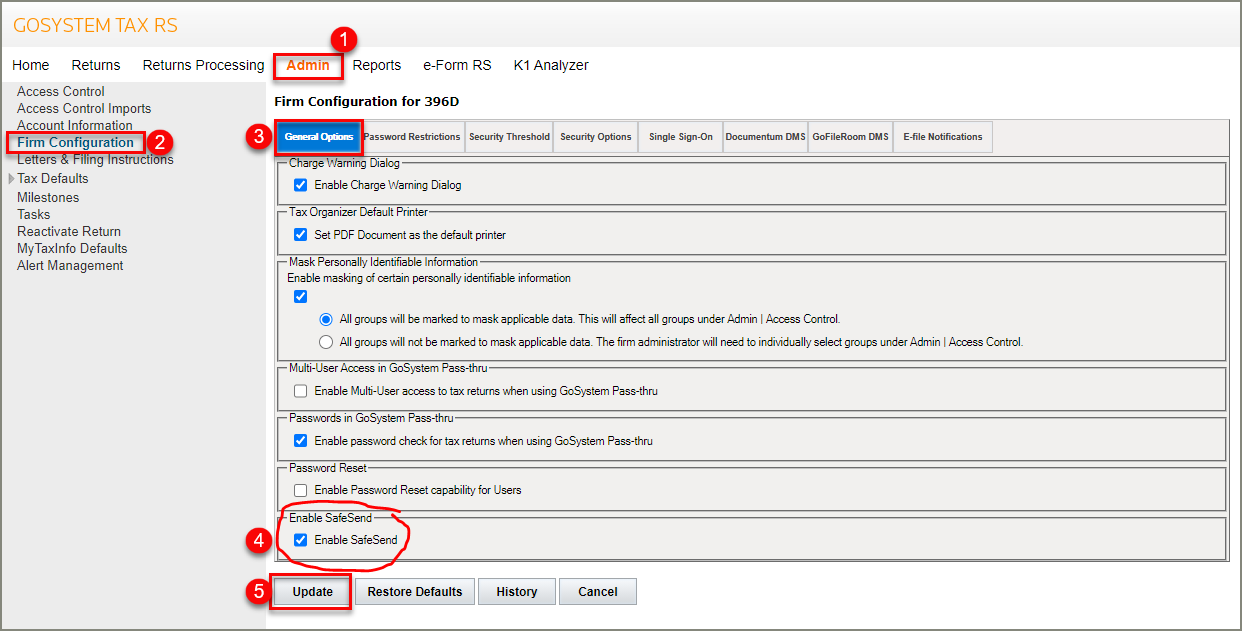Image resolution: width=1242 pixels, height=631 pixels.
Task: Check Enable Password Reset capability for Users
Action: pyautogui.click(x=301, y=490)
